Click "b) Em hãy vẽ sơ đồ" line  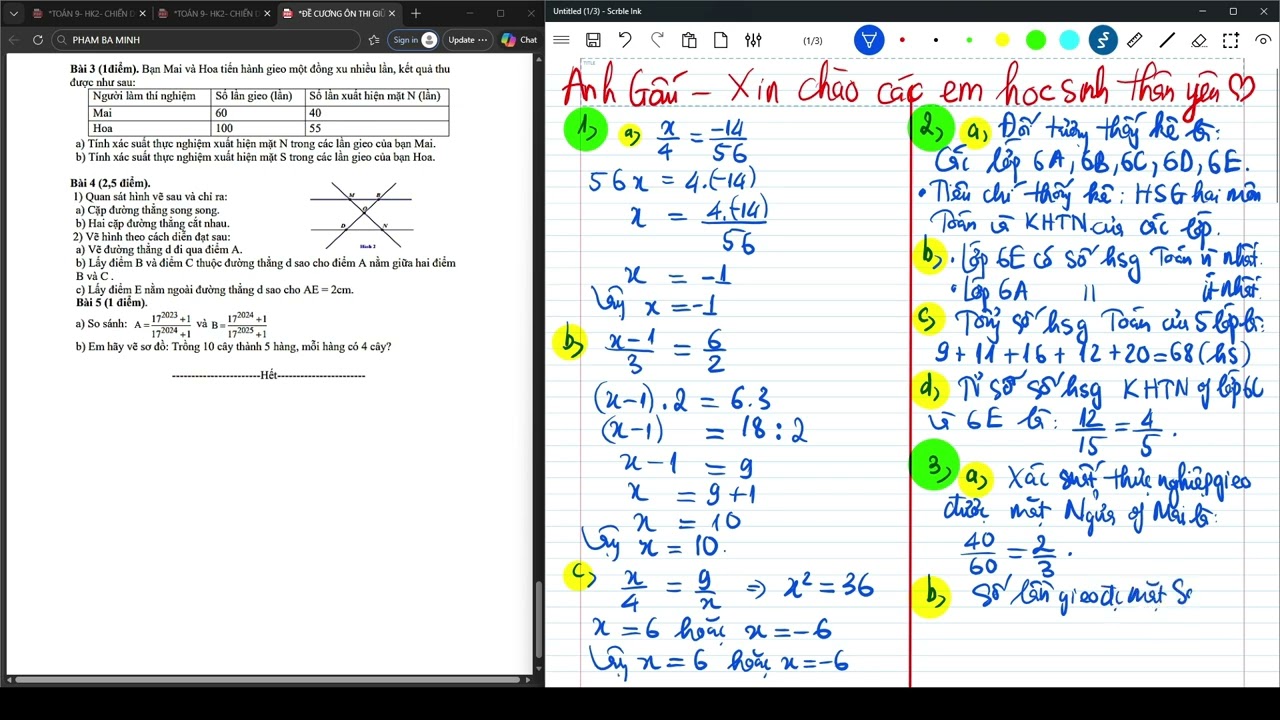(233, 346)
